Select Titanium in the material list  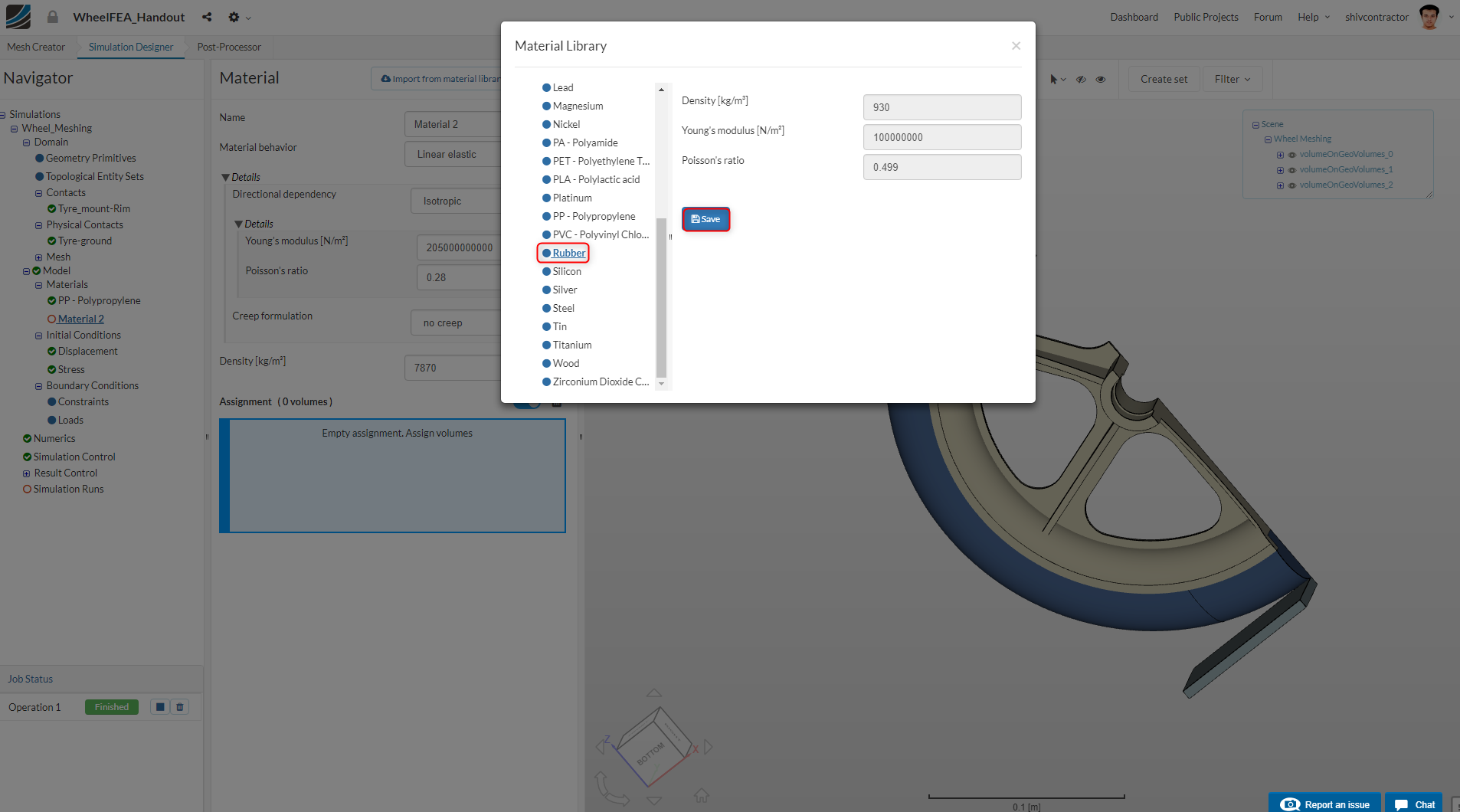(x=567, y=345)
